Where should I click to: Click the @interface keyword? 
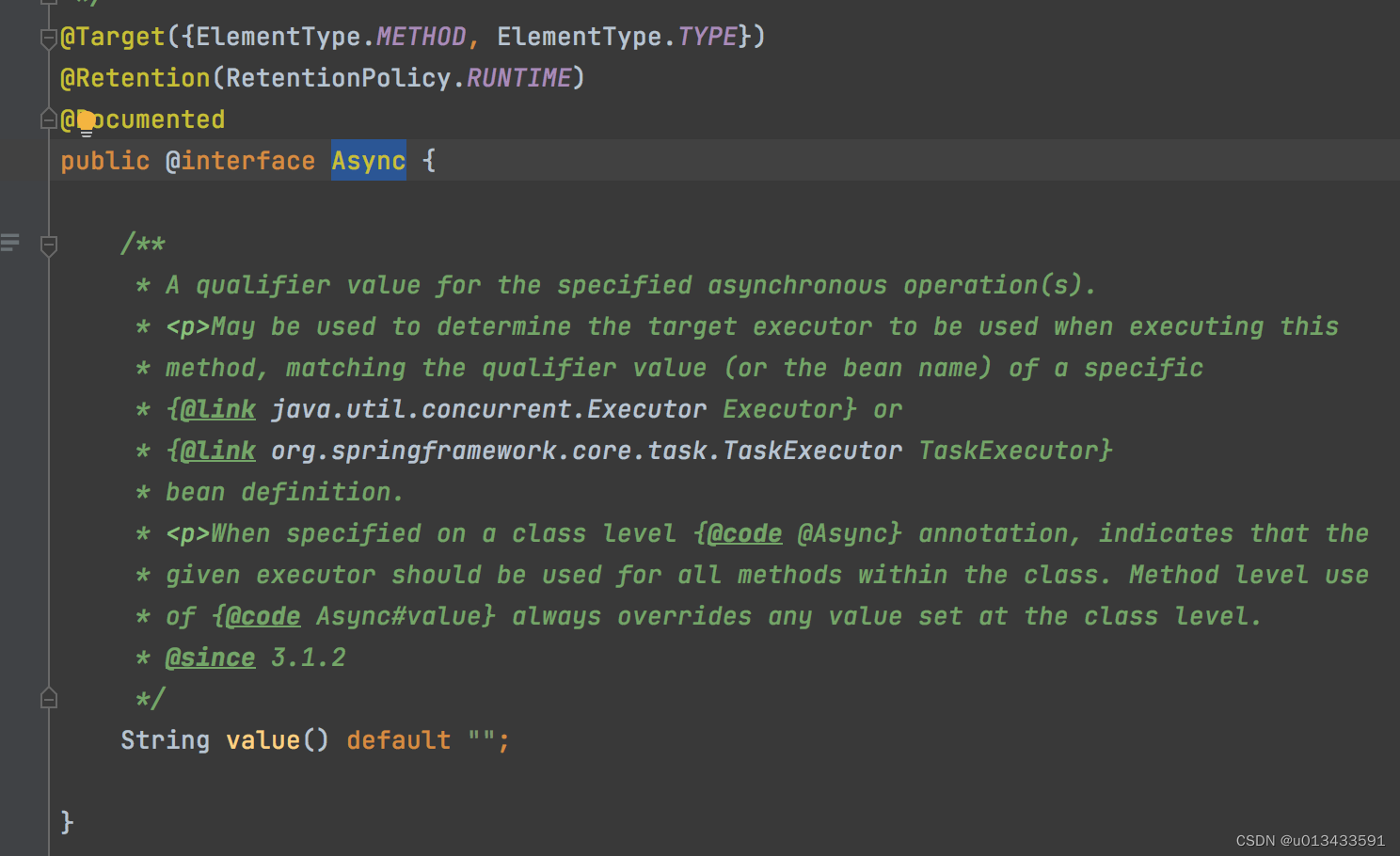click(241, 161)
